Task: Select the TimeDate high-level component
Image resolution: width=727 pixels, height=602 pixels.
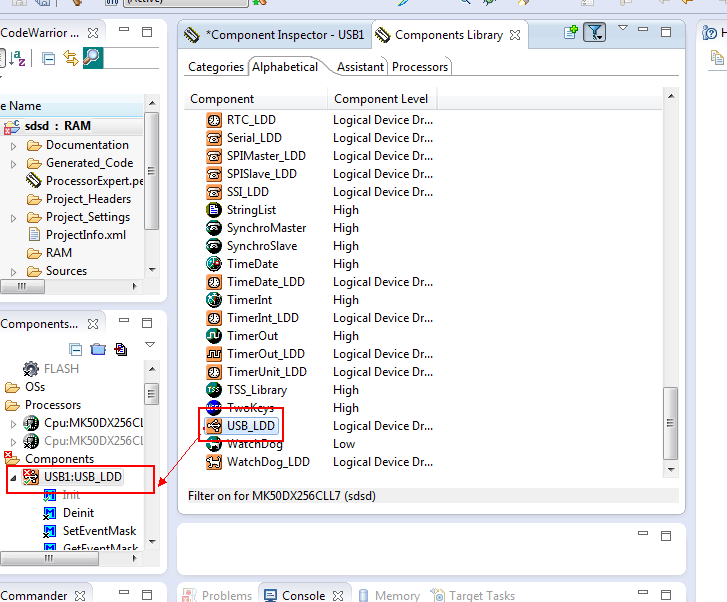Action: pos(253,264)
